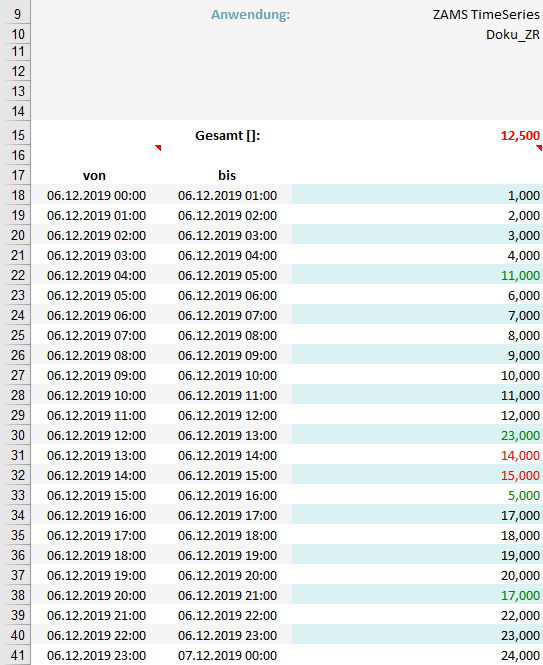Click the red Gesamt total 12,500
Image resolution: width=543 pixels, height=665 pixels.
click(x=520, y=136)
